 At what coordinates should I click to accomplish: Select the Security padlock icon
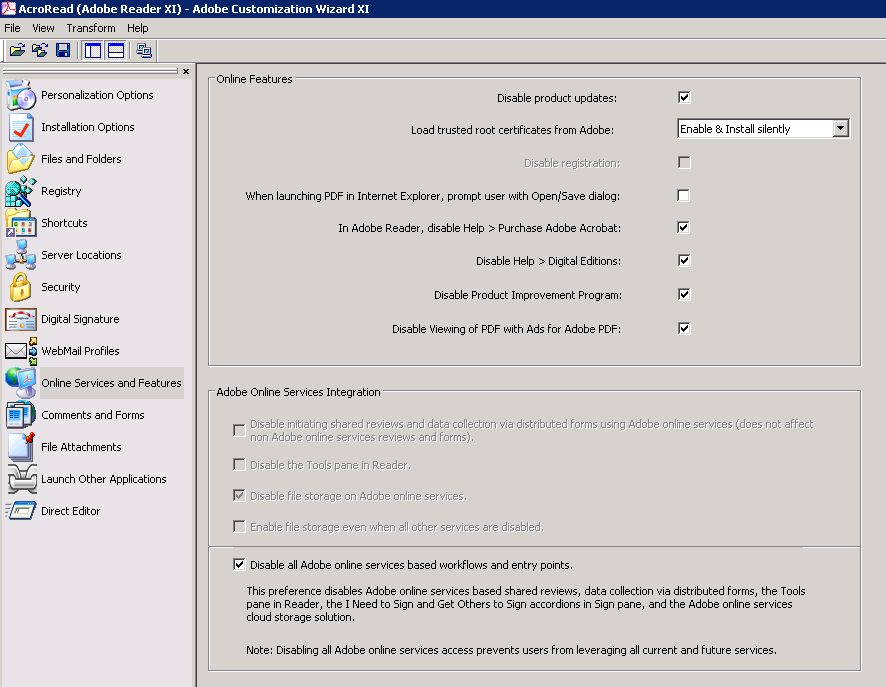pyautogui.click(x=20, y=287)
